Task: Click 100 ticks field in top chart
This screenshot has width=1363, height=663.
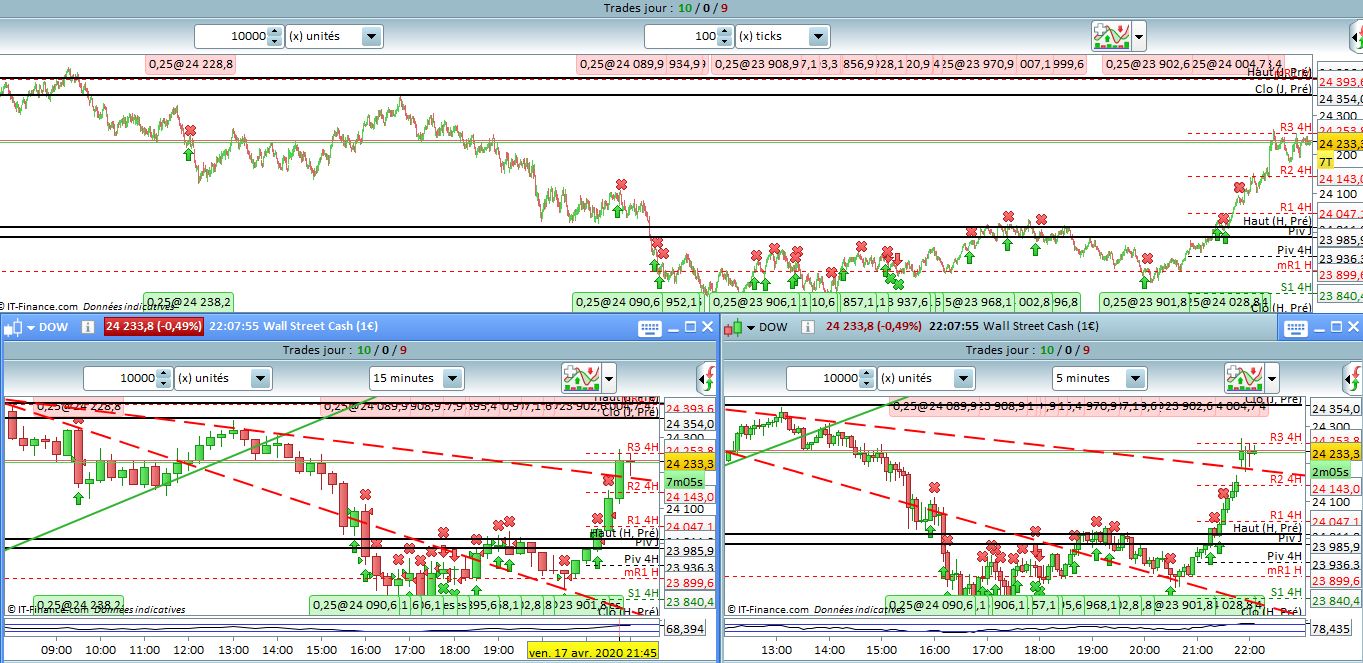Action: tap(682, 36)
